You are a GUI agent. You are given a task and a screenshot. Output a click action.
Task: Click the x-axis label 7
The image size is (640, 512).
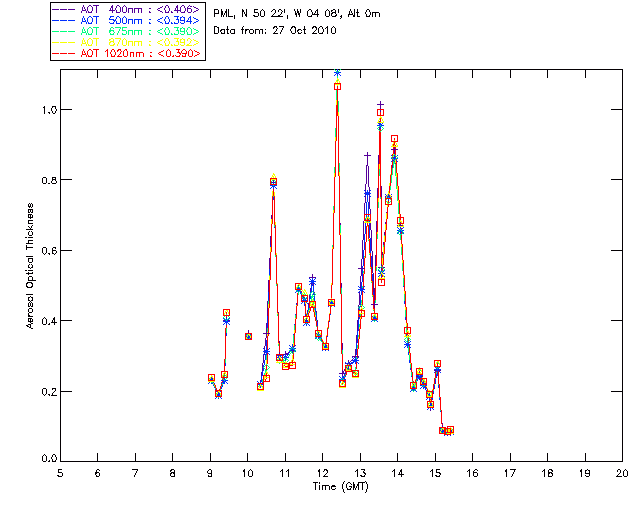135,473
